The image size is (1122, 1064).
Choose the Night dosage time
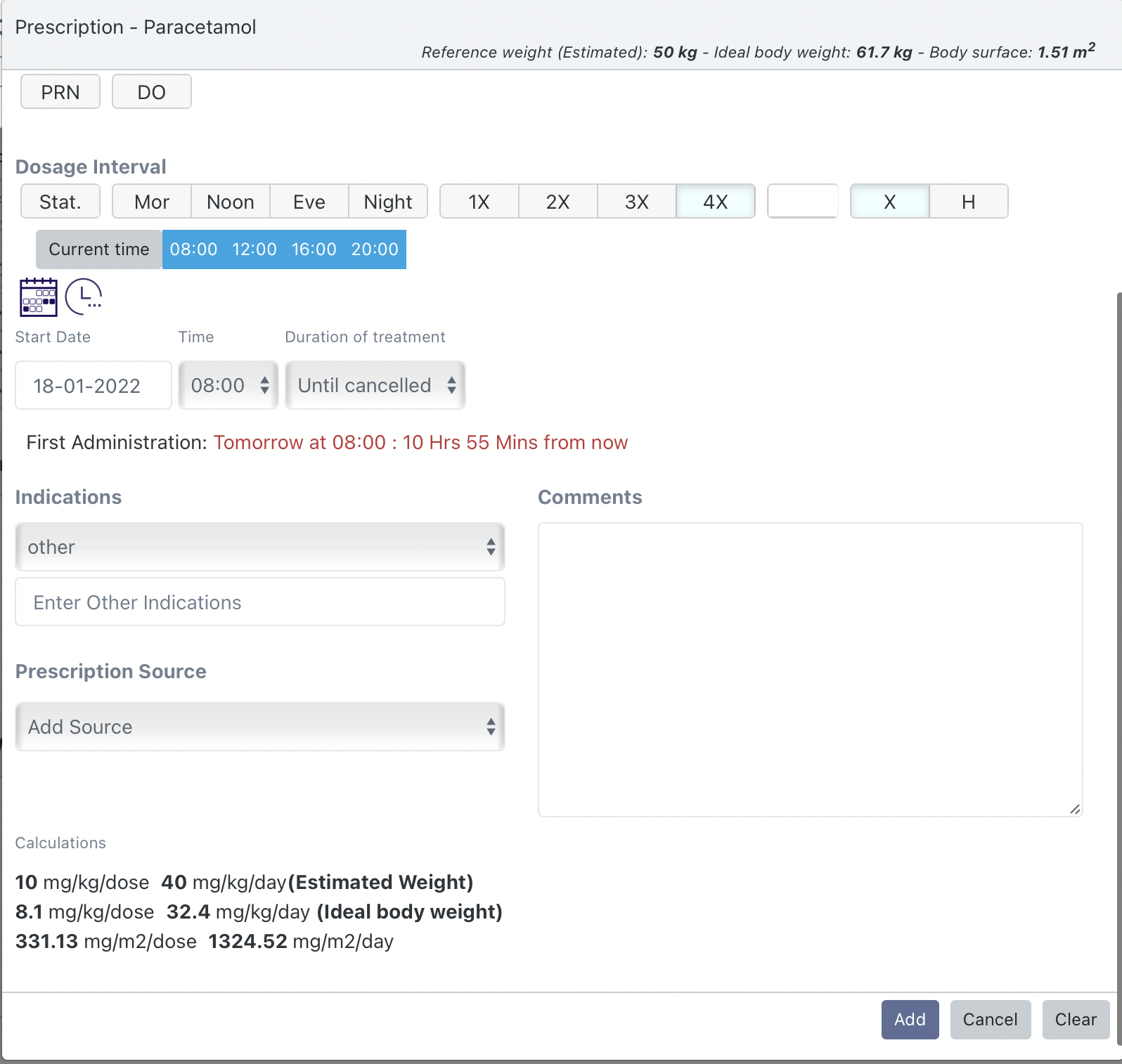pos(387,202)
